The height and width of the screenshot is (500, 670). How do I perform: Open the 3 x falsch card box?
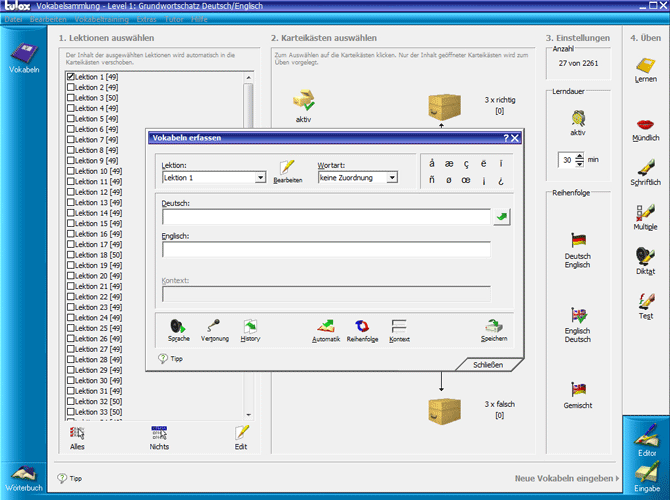(444, 411)
